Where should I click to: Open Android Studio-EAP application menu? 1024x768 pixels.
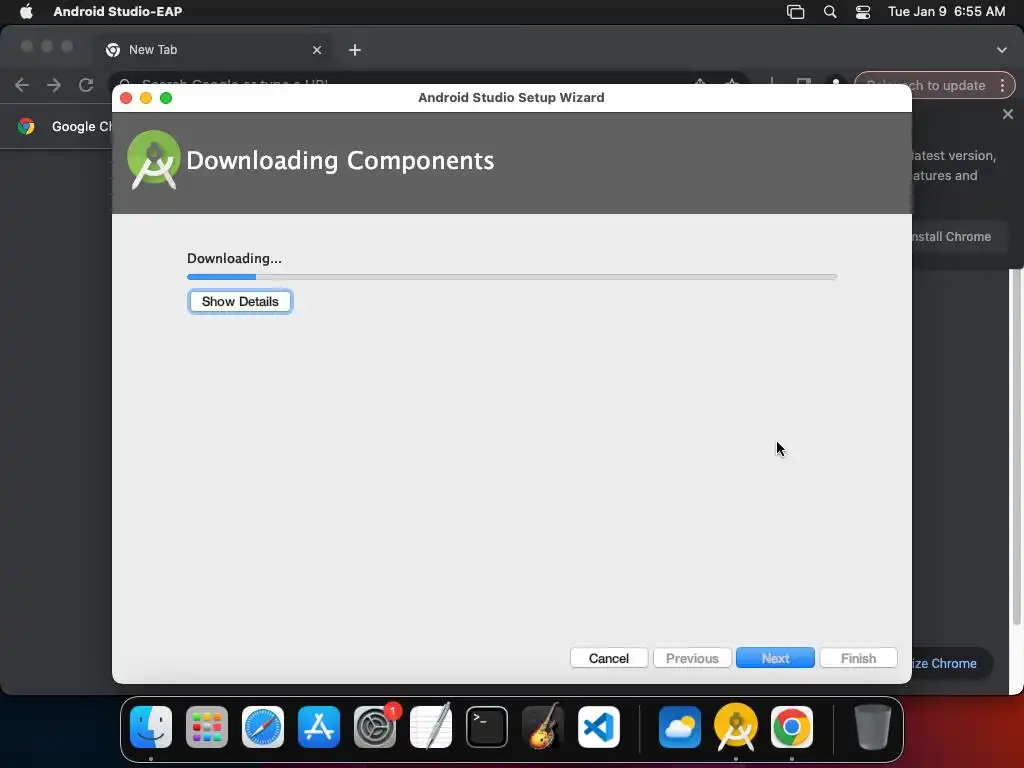118,11
